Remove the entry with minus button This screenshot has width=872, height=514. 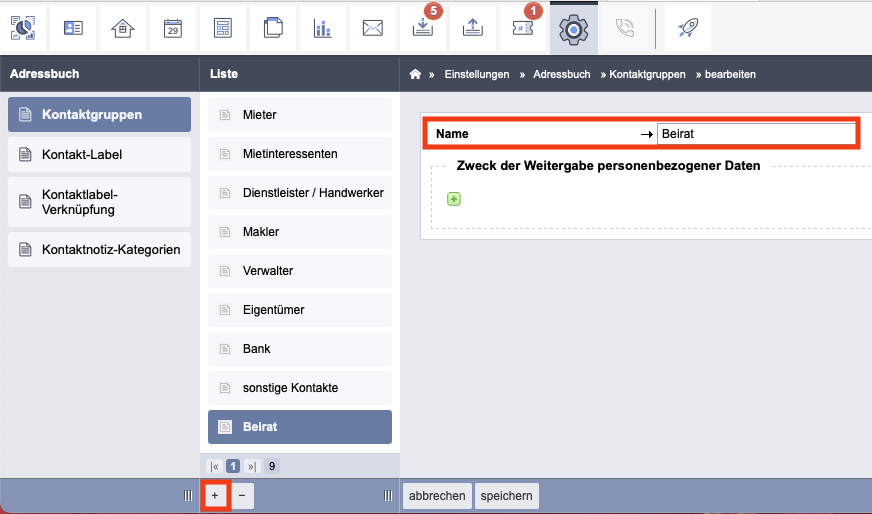[242, 496]
